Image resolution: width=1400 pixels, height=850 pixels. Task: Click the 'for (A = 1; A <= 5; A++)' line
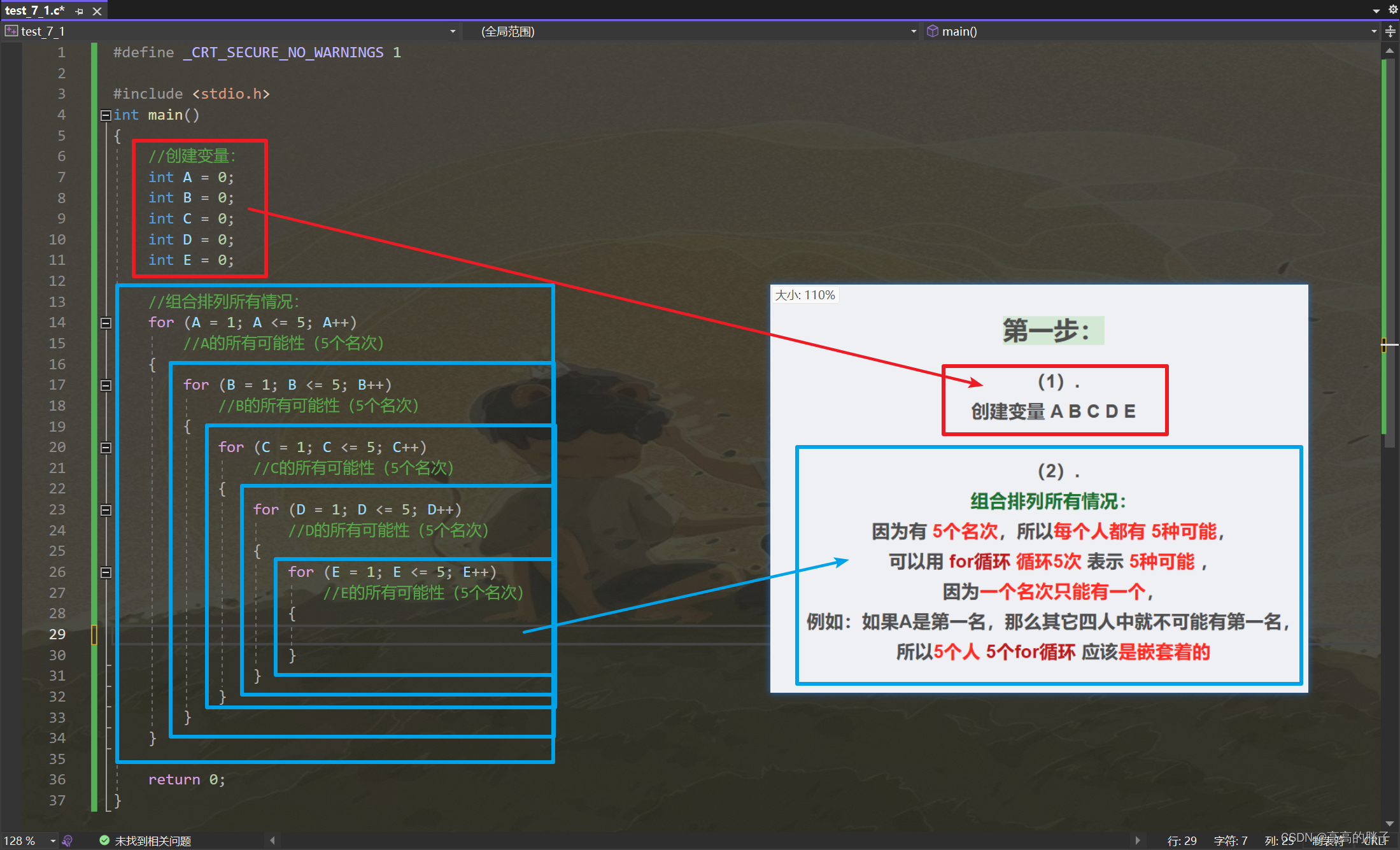tap(253, 322)
